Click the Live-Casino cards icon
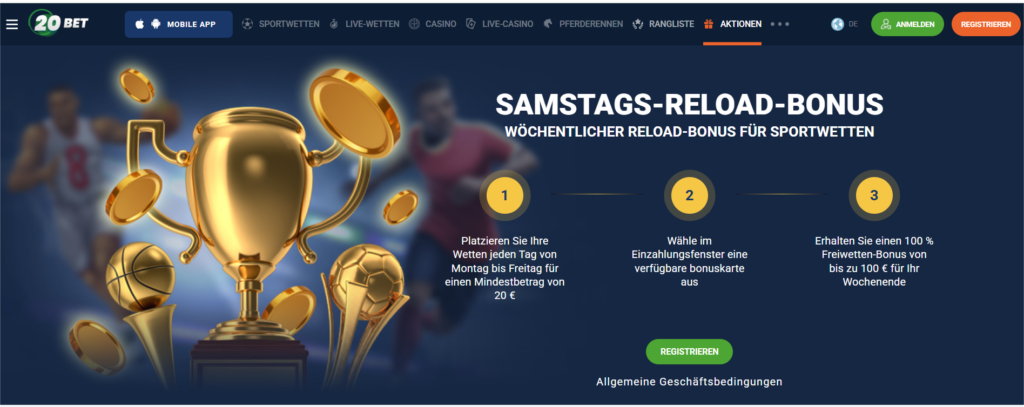This screenshot has width=1024, height=407. tap(471, 24)
